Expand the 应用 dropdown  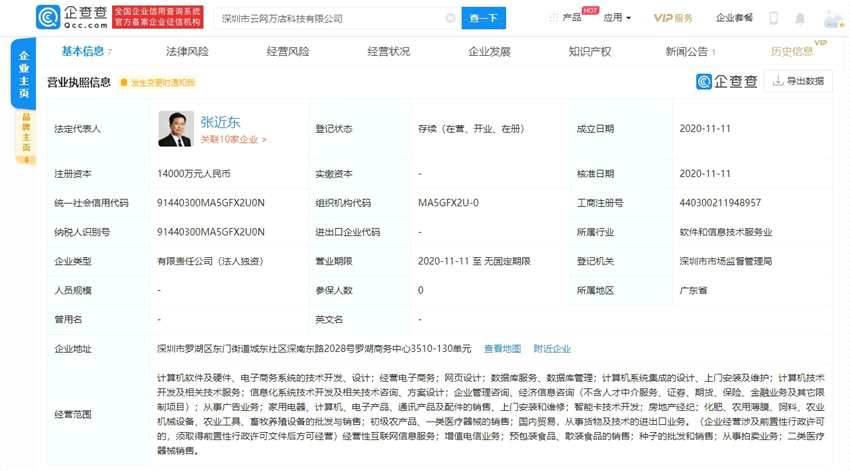pyautogui.click(x=617, y=18)
